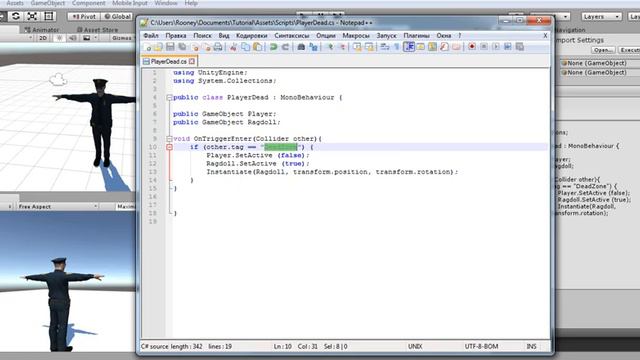
Task: Click the Copy toolbar icon
Action: pyautogui.click(x=245, y=47)
